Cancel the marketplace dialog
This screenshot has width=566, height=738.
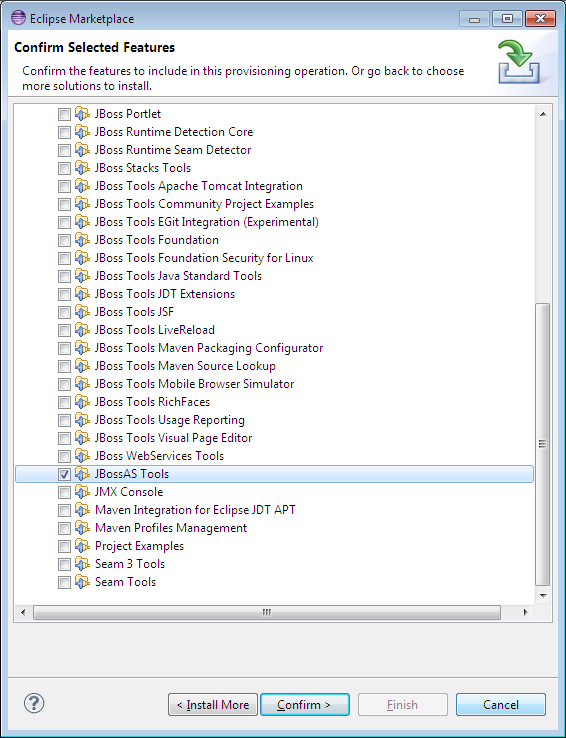click(x=501, y=705)
